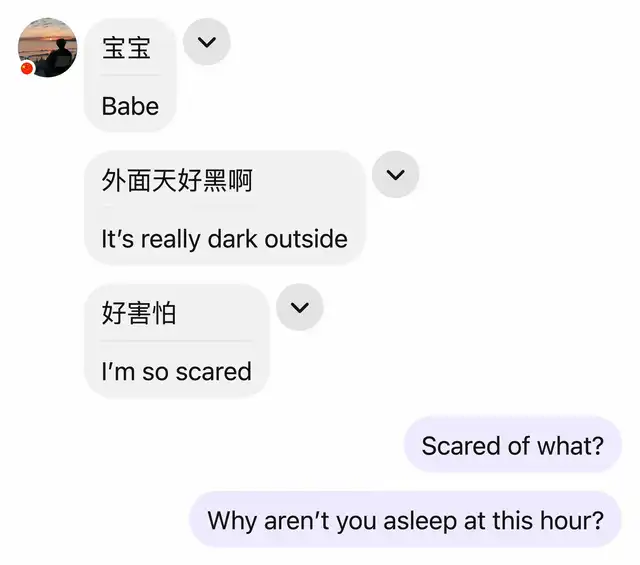Click the word 'what?' in purple bubble
This screenshot has height=565, width=640.
pyautogui.click(x=570, y=445)
